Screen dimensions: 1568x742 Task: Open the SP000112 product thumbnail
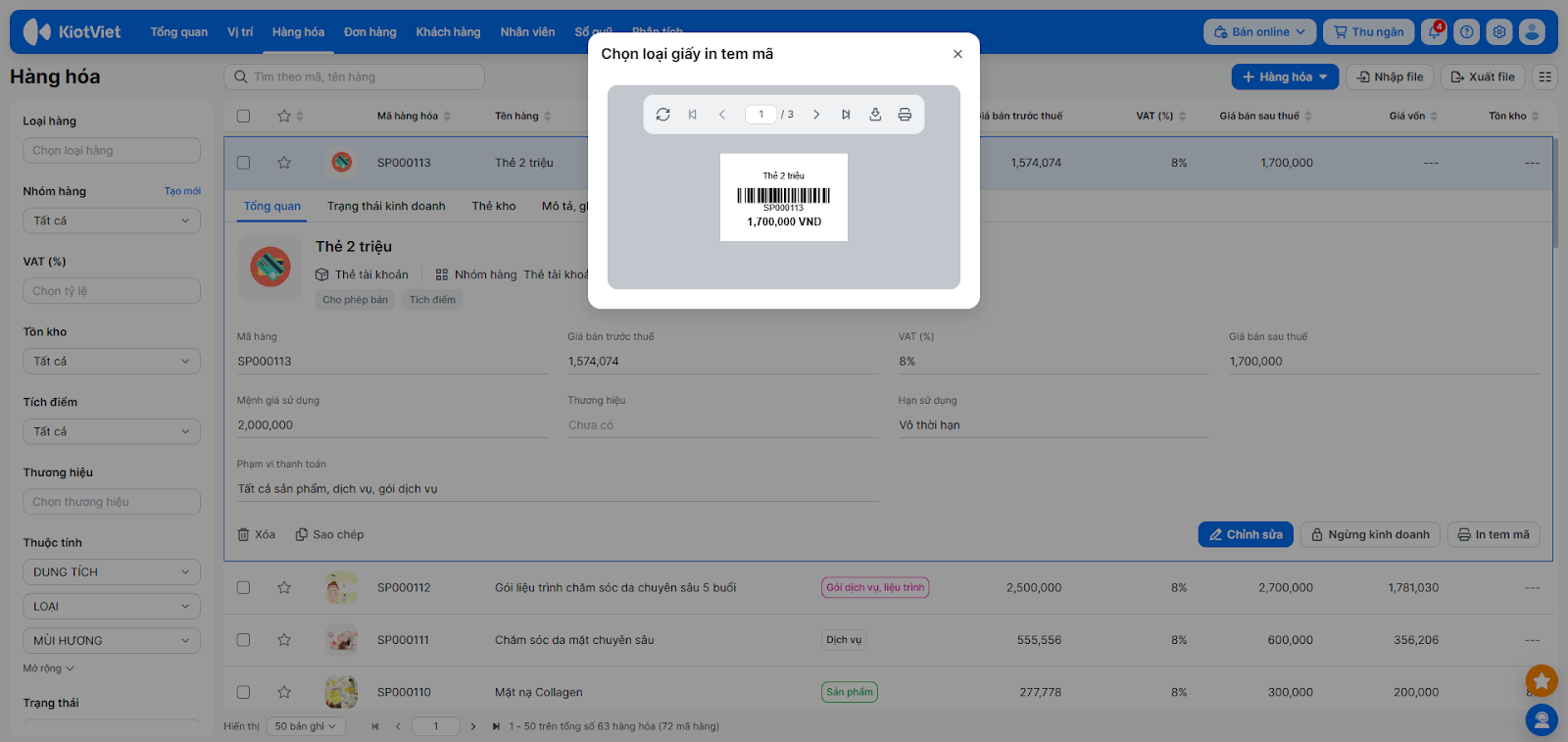pos(341,588)
